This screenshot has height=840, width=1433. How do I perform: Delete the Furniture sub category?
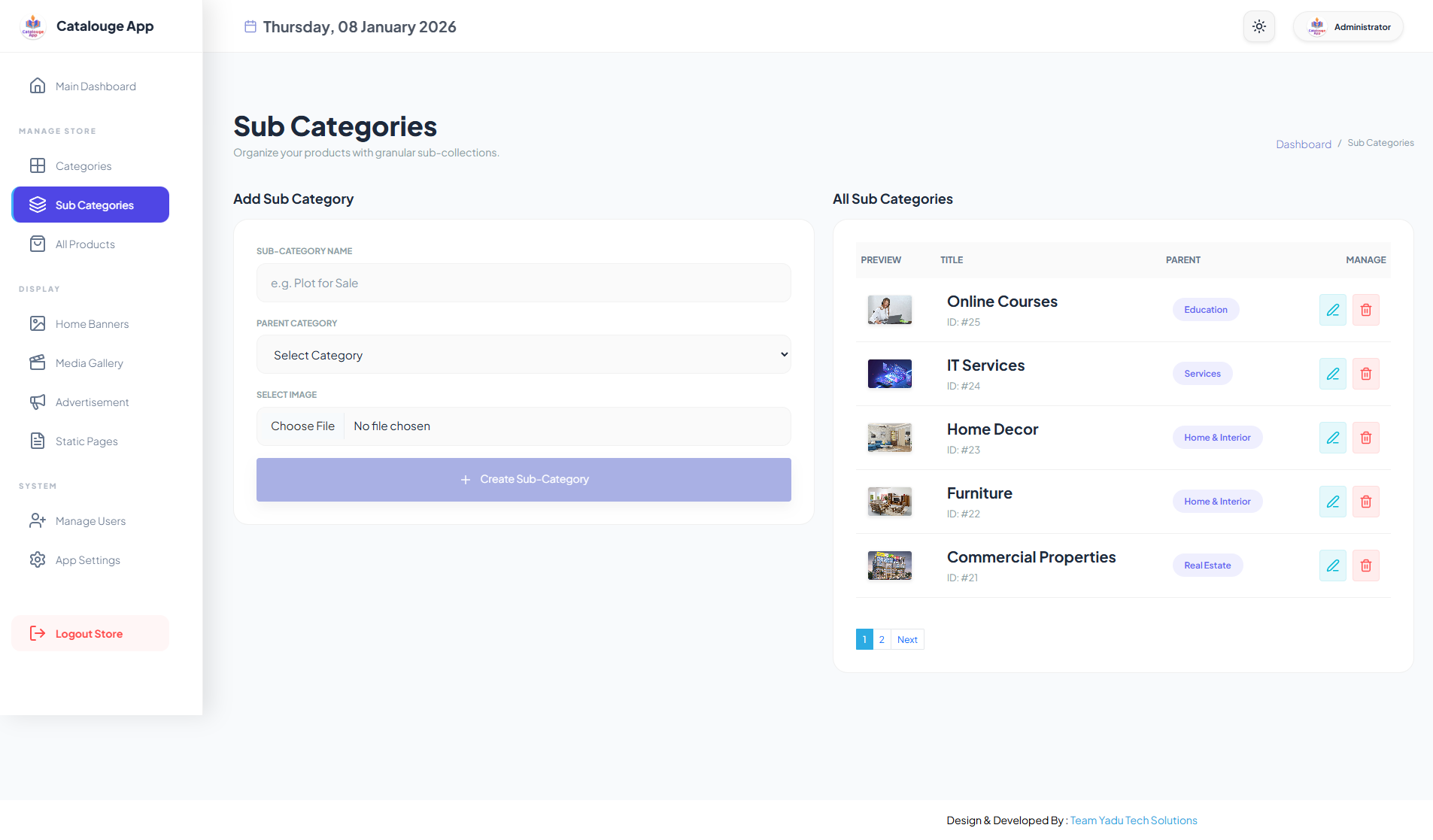click(1366, 502)
